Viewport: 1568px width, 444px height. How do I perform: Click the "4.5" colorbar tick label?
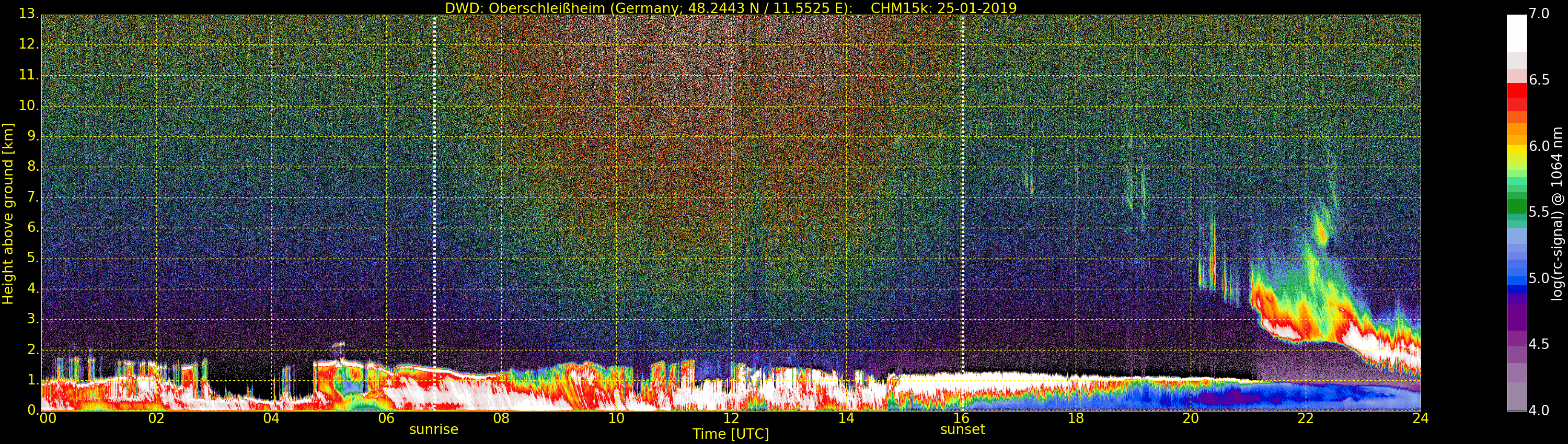(x=1539, y=344)
